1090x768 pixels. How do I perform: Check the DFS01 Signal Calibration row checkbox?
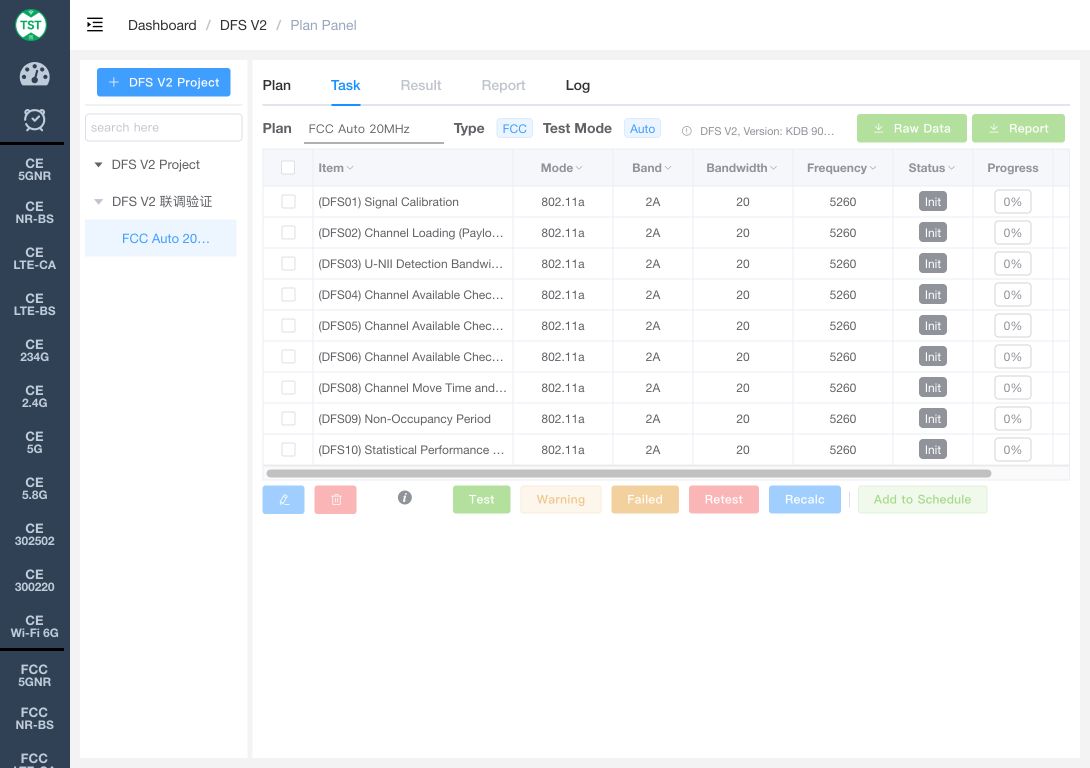tap(288, 202)
